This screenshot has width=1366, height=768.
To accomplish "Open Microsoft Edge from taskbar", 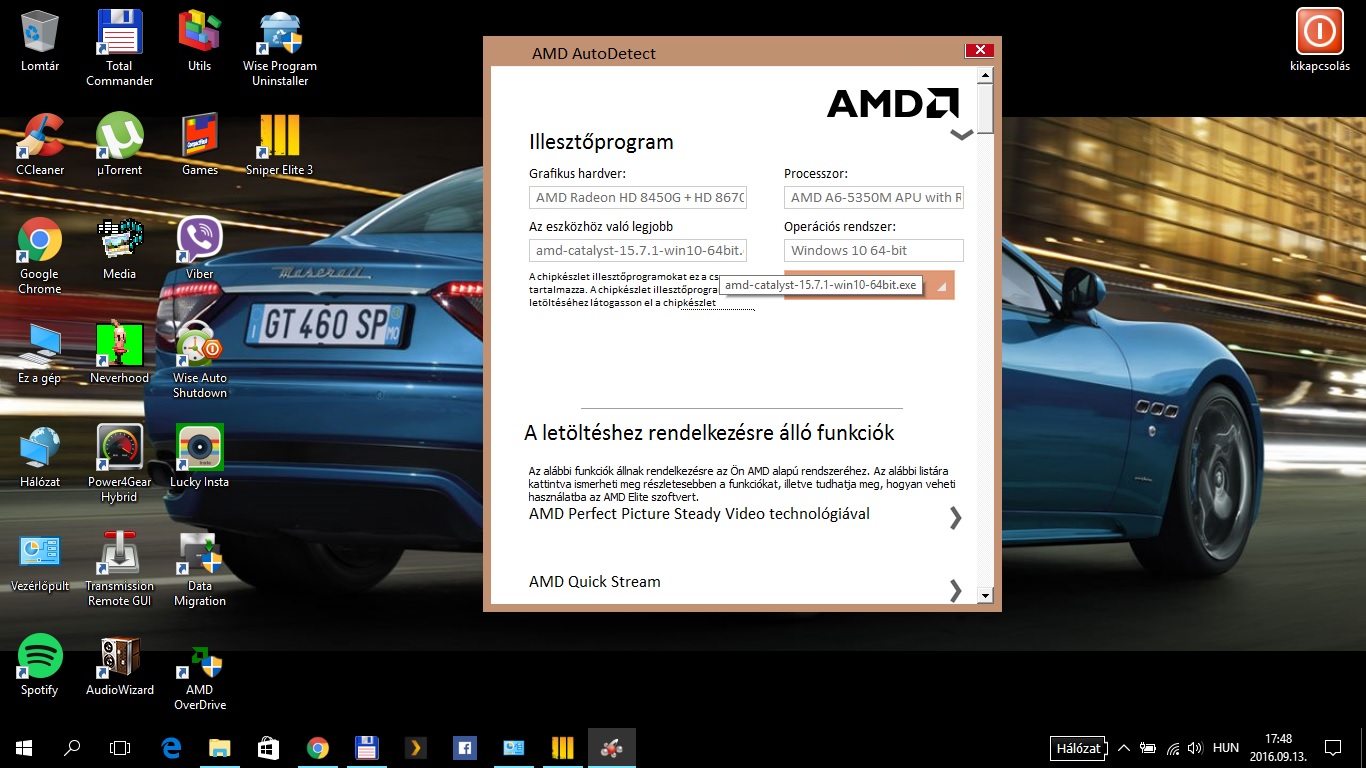I will (171, 747).
